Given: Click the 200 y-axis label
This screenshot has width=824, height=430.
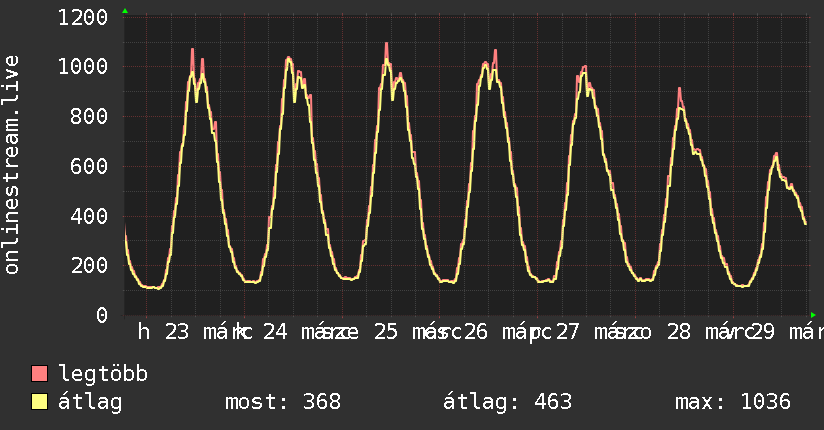Looking at the screenshot, I should 89,265.
